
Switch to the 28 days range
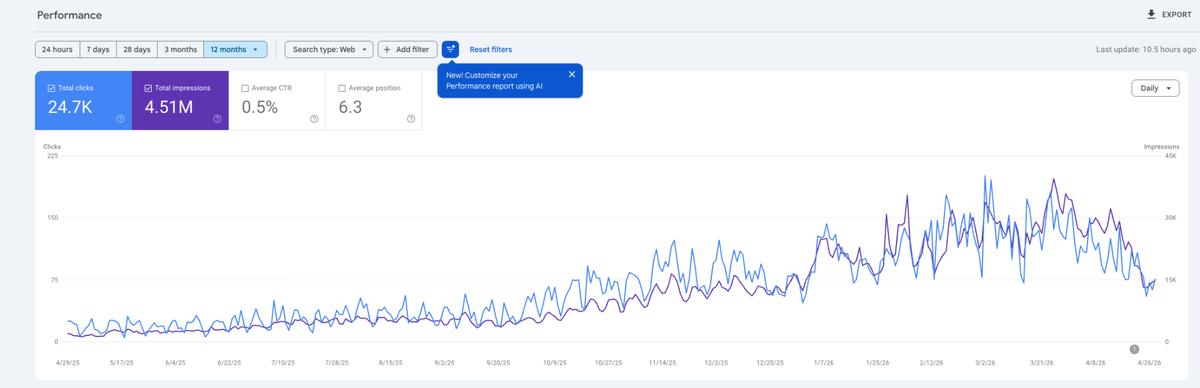click(136, 49)
